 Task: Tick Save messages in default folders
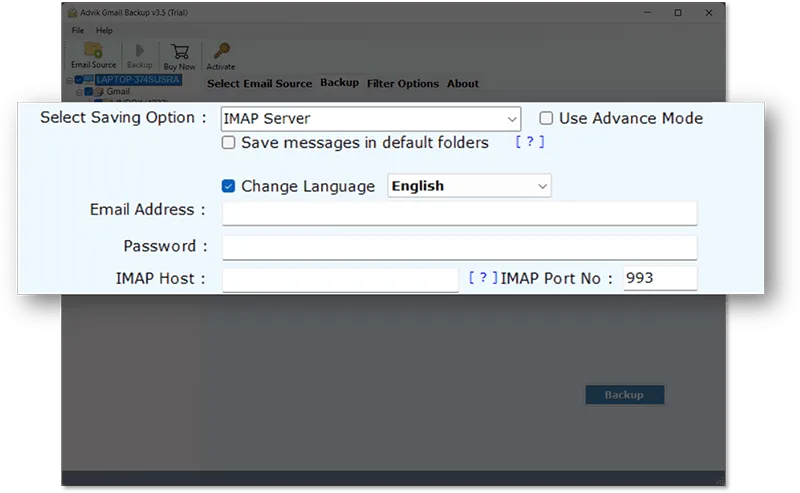pyautogui.click(x=228, y=142)
